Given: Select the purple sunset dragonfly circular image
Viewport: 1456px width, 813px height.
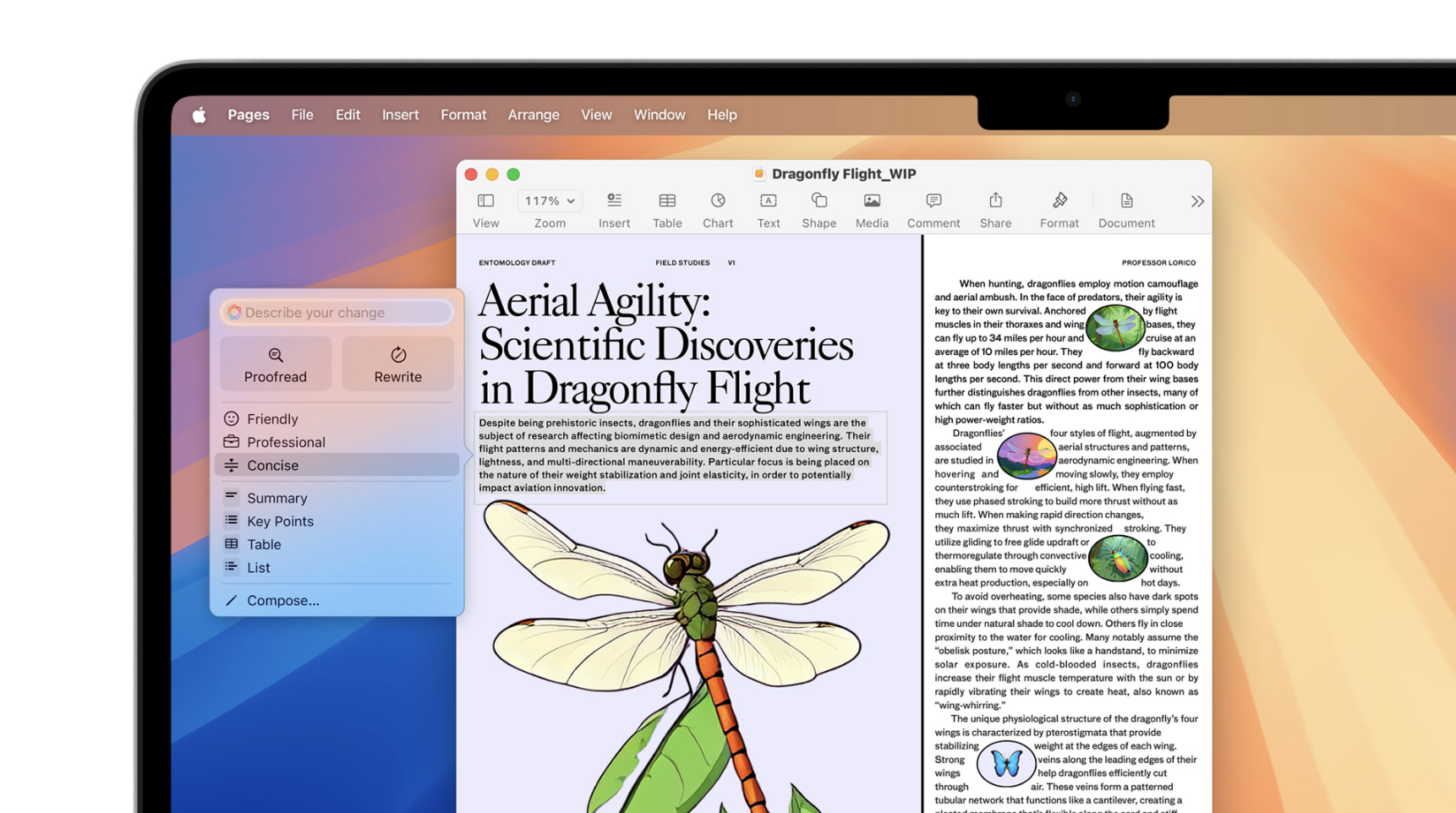Looking at the screenshot, I should pos(1026,456).
